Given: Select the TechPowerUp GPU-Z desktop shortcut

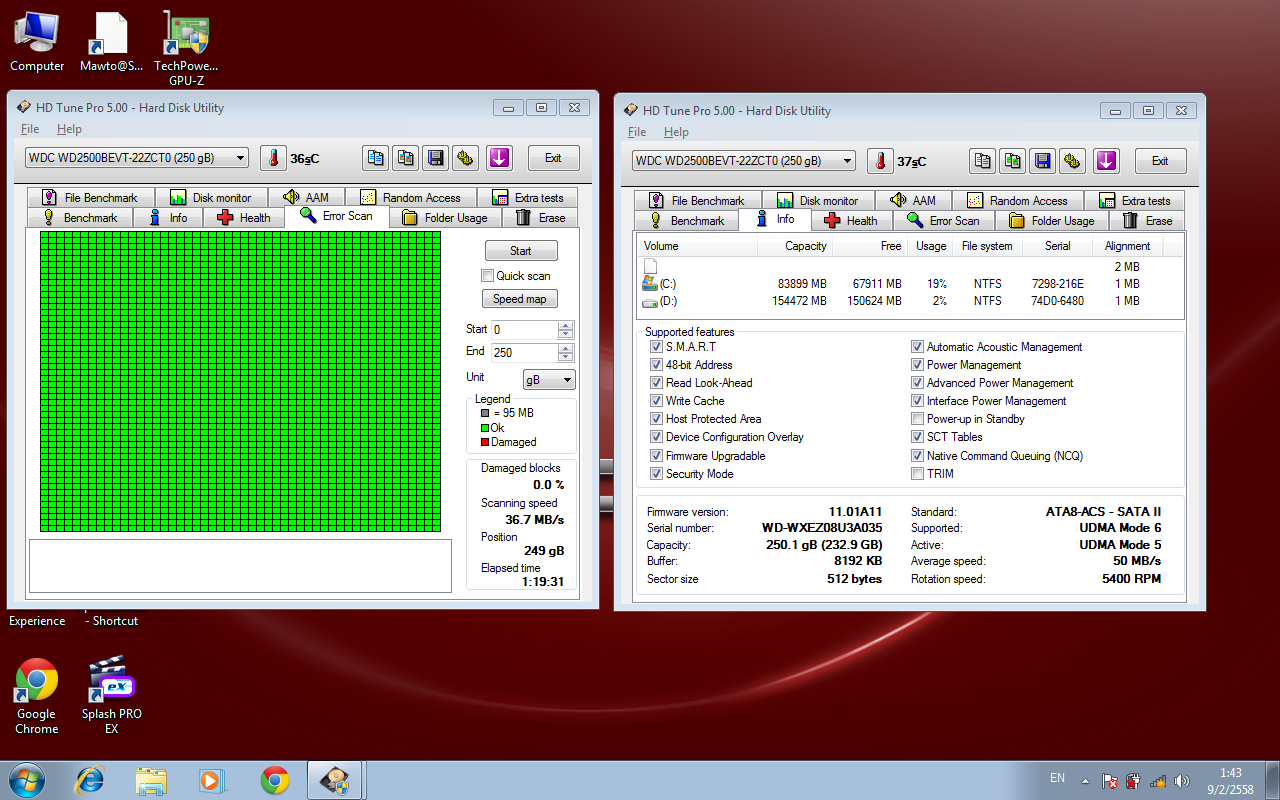Looking at the screenshot, I should coord(187,50).
